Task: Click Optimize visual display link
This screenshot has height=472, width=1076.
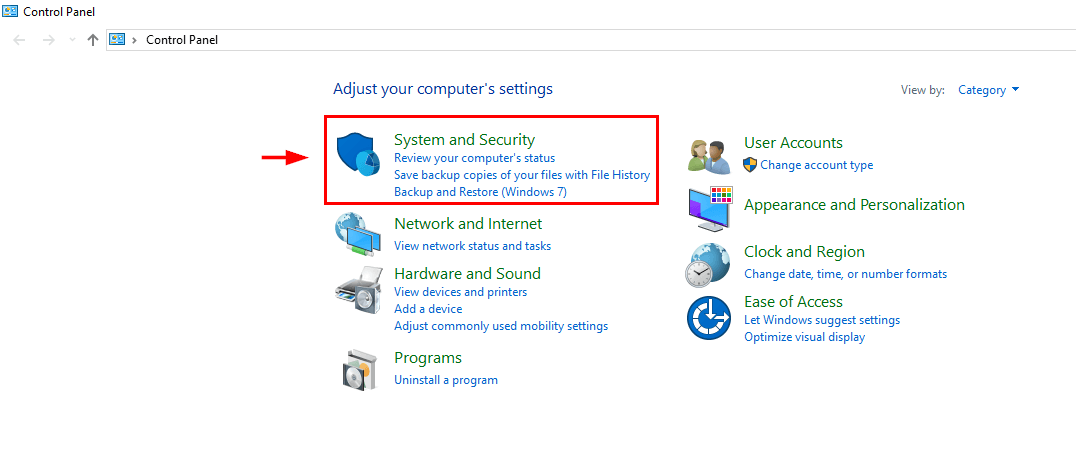Action: pos(804,337)
